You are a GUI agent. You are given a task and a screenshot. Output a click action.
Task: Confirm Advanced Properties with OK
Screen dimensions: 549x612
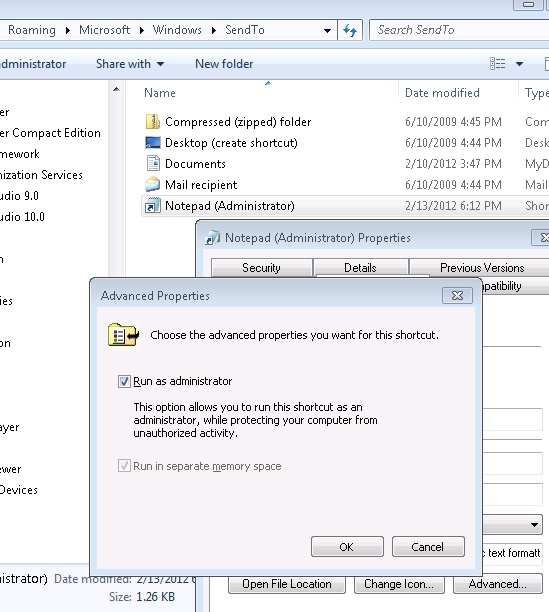[347, 546]
